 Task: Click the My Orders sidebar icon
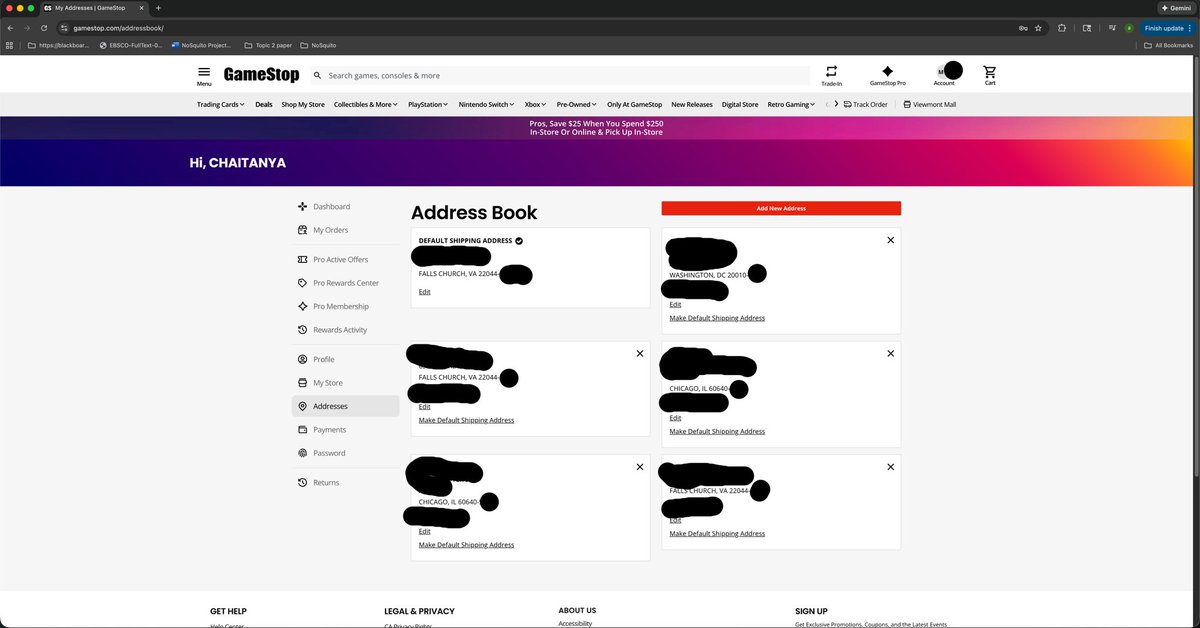click(303, 230)
